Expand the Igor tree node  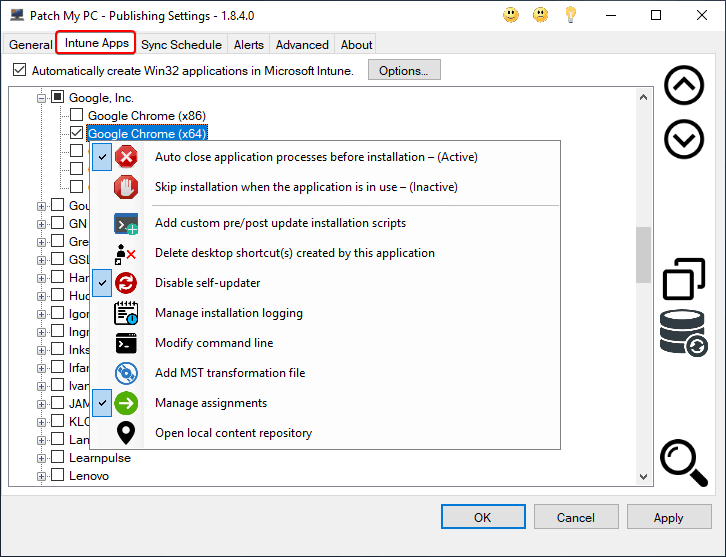pyautogui.click(x=41, y=314)
